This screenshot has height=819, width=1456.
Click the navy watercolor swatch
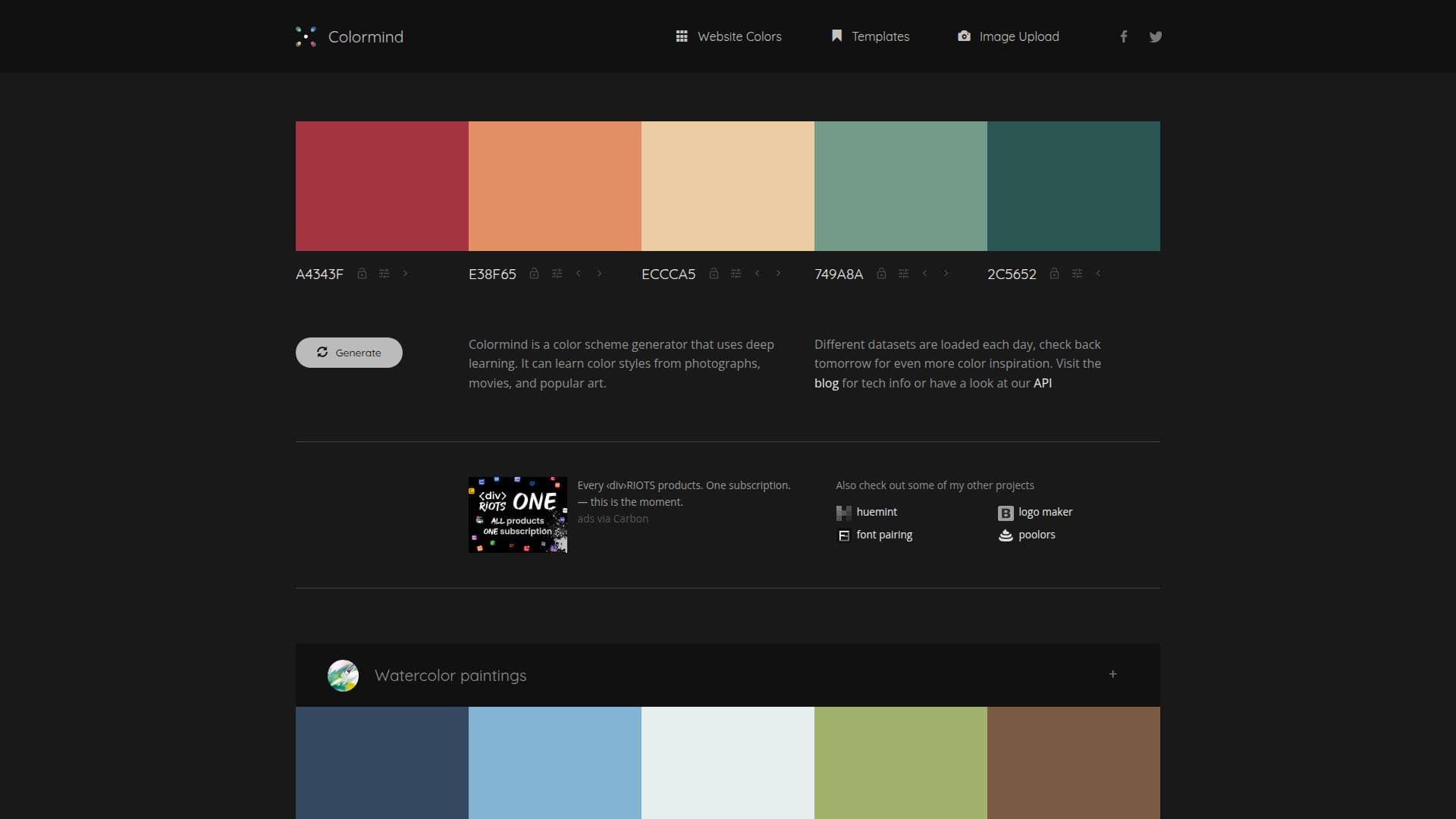tap(382, 763)
